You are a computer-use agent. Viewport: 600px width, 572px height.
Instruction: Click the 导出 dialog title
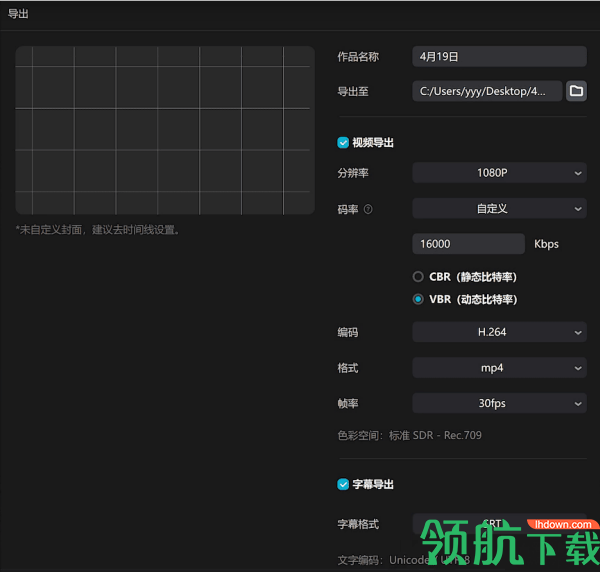[x=18, y=14]
